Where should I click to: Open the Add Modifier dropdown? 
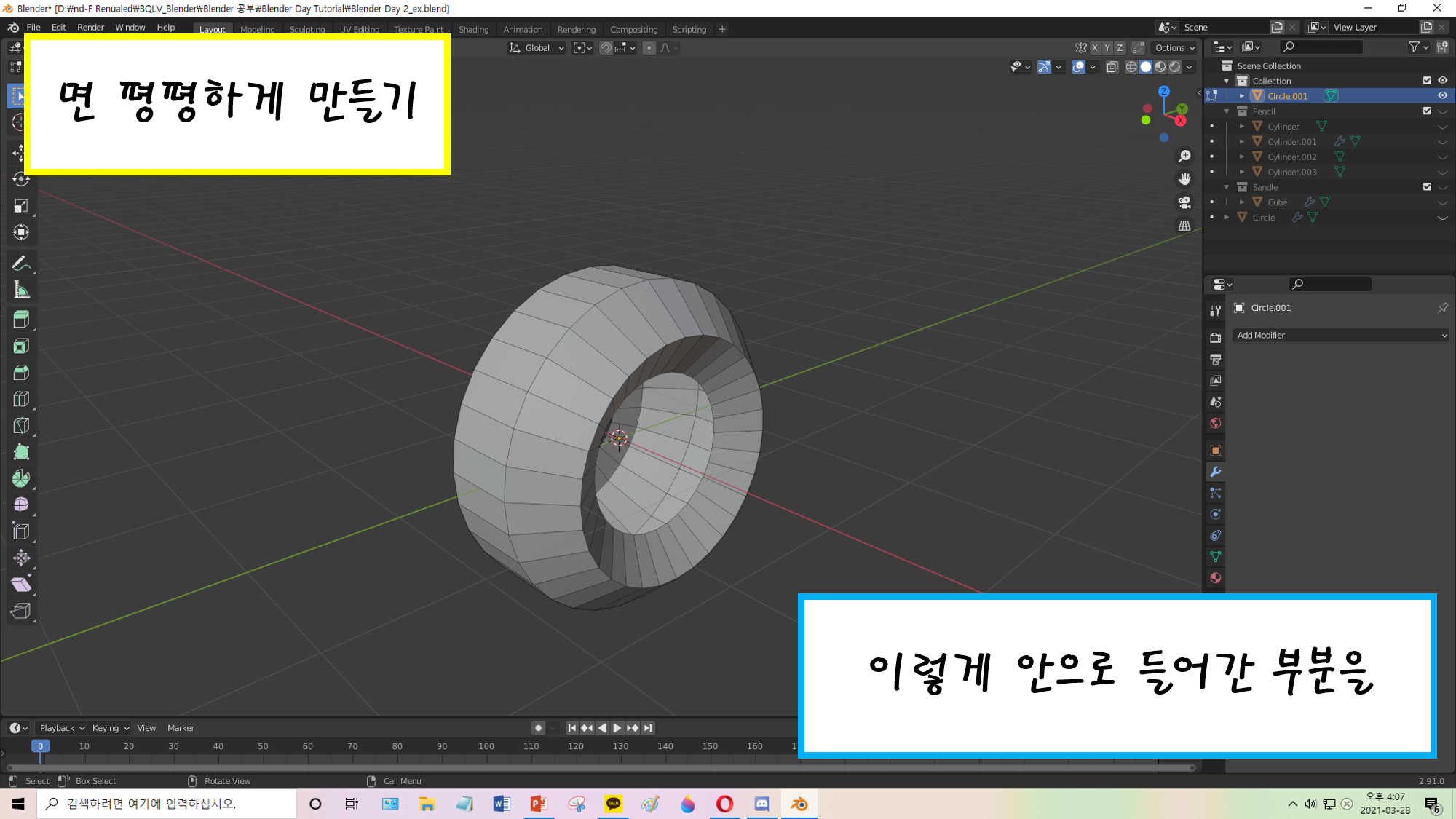[1341, 336]
